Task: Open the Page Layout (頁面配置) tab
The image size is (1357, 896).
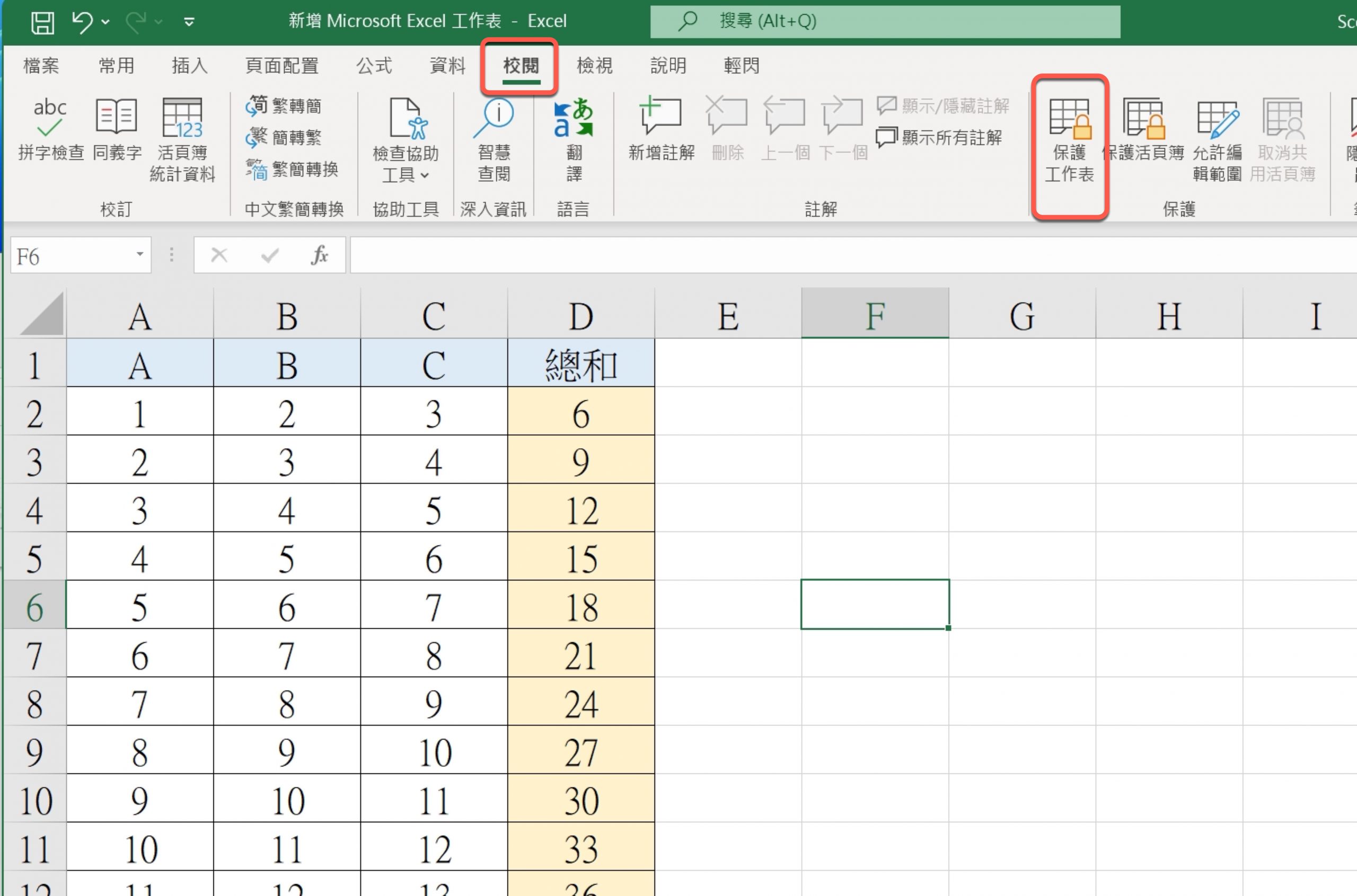Action: (x=282, y=66)
